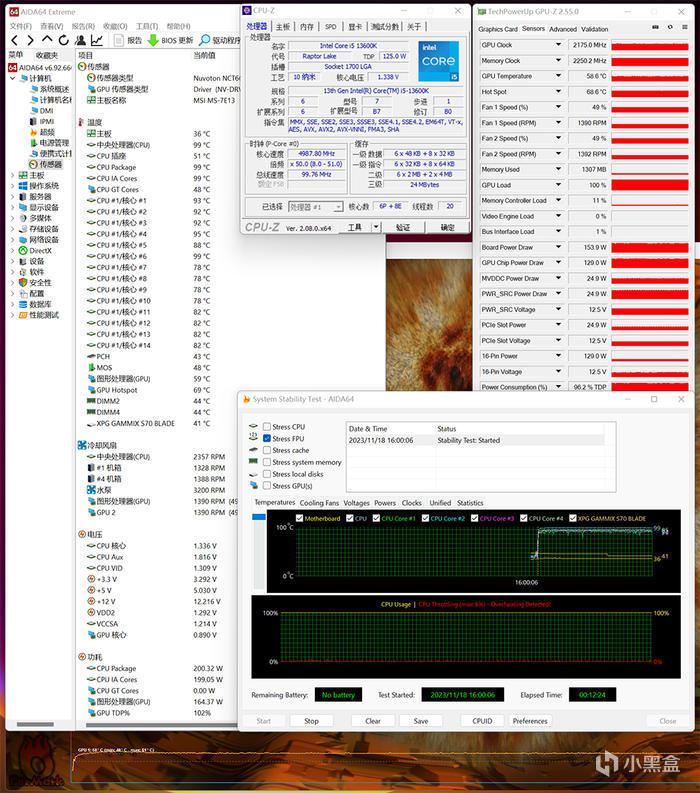The width and height of the screenshot is (700, 793).
Task: Click CPU-Z validate button
Action: (403, 227)
